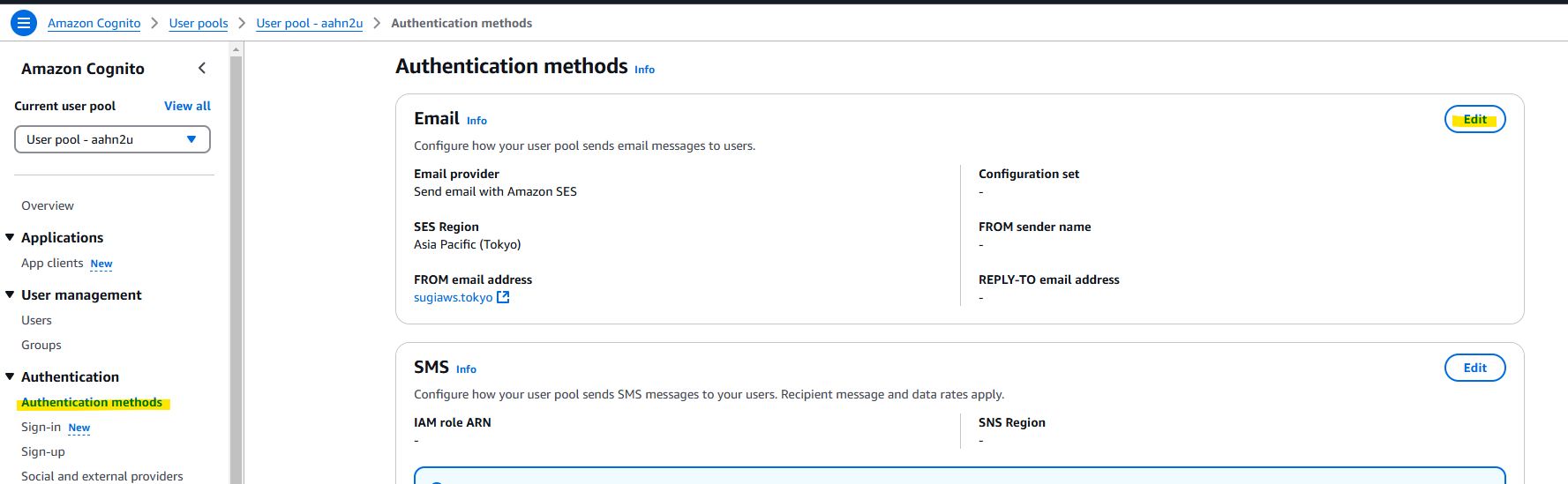Edit the SMS configuration
Image resolution: width=1568 pixels, height=484 pixels.
pyautogui.click(x=1474, y=368)
